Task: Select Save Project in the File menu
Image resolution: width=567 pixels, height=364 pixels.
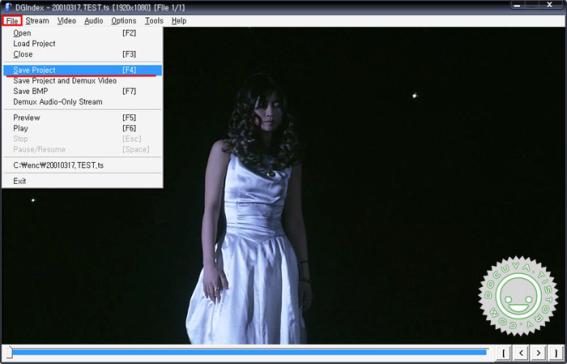Action: point(82,70)
